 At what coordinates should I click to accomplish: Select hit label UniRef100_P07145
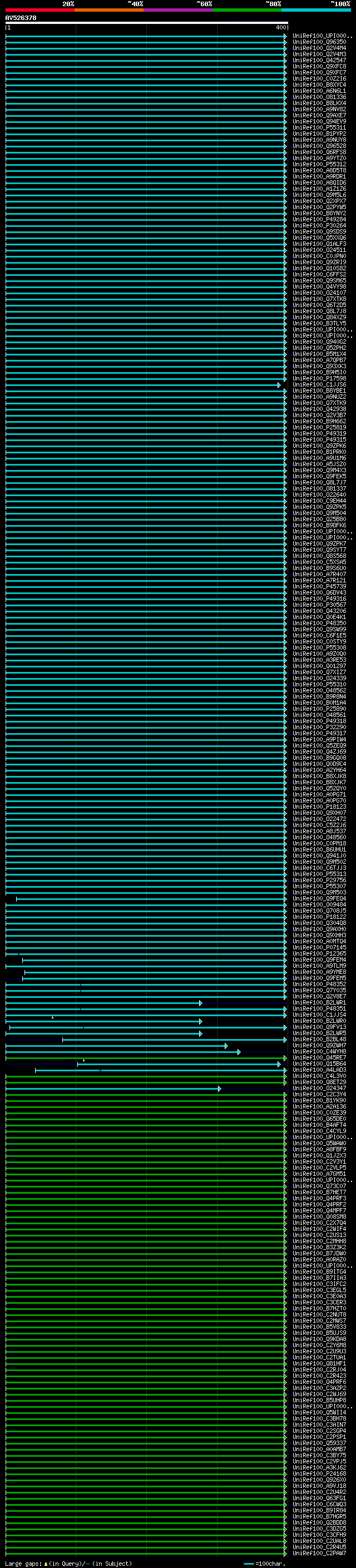(319, 948)
